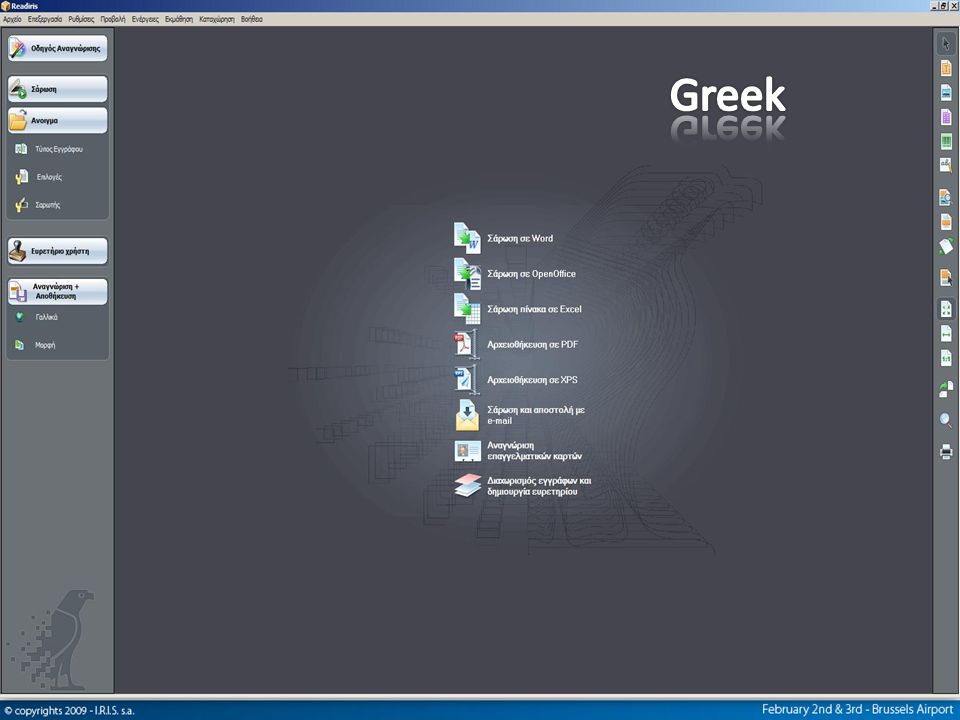Open Σάρωση πίνακα σε Excel shortcut
This screenshot has height=720, width=960.
pos(518,309)
